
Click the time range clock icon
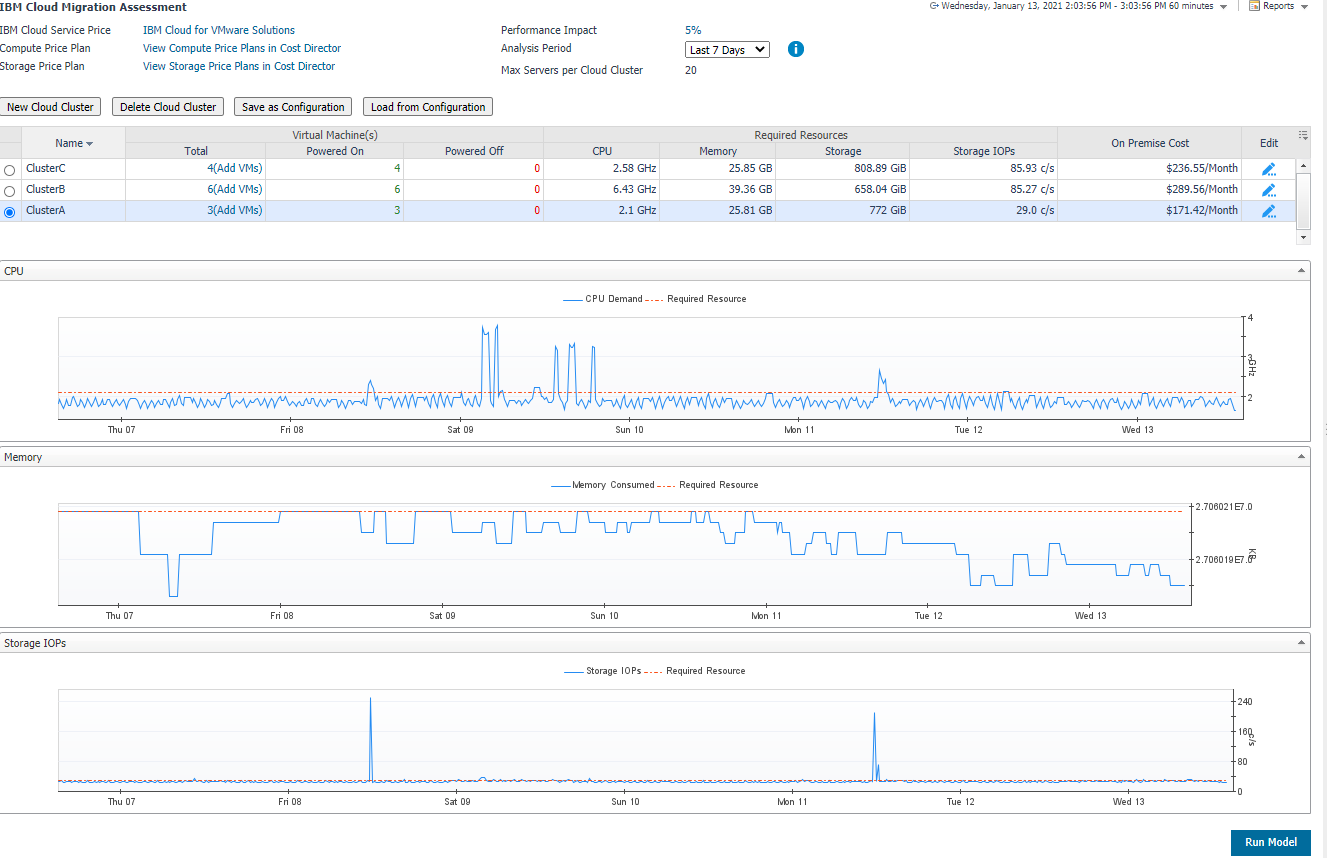coord(934,6)
